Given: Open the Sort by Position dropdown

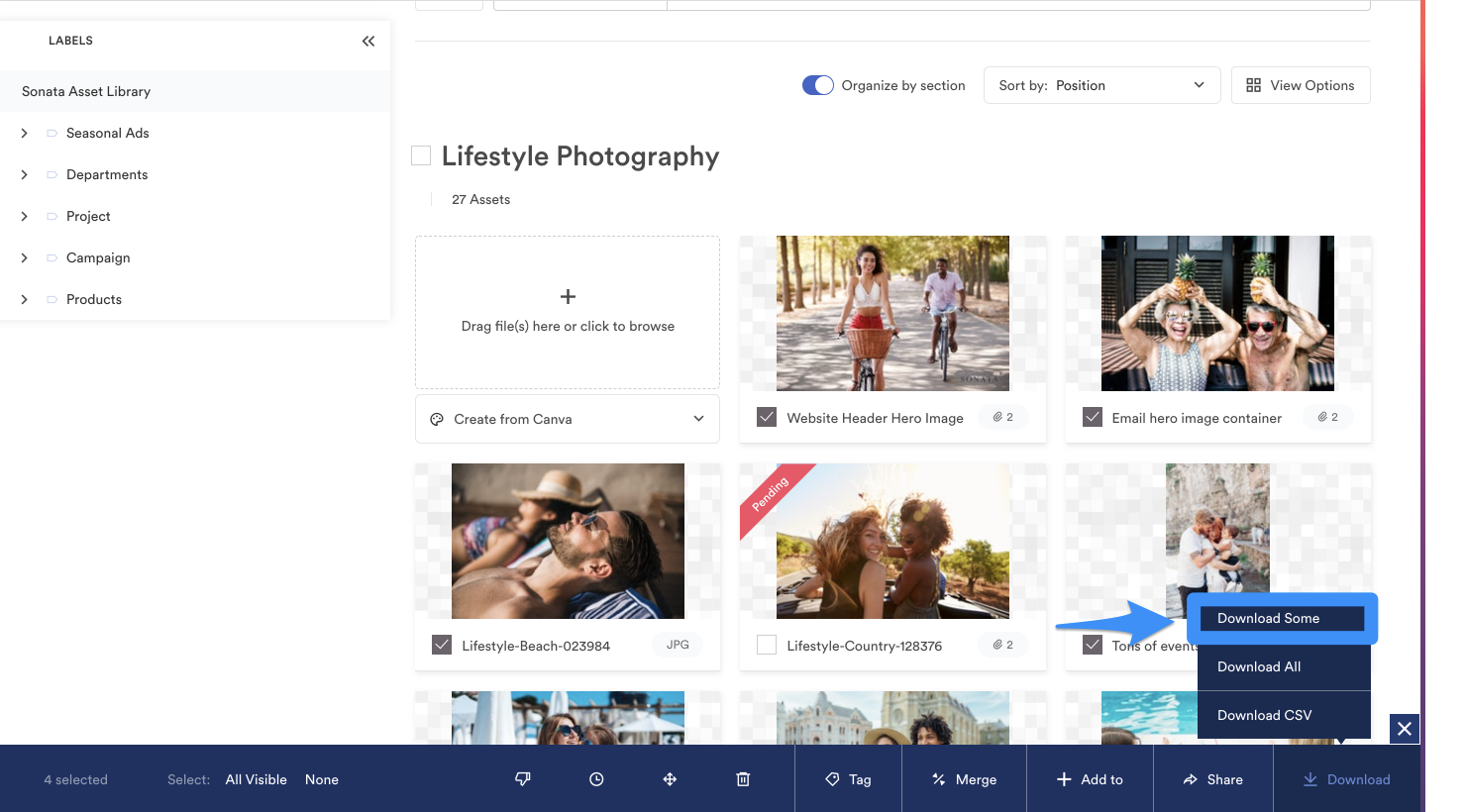Looking at the screenshot, I should [1101, 85].
